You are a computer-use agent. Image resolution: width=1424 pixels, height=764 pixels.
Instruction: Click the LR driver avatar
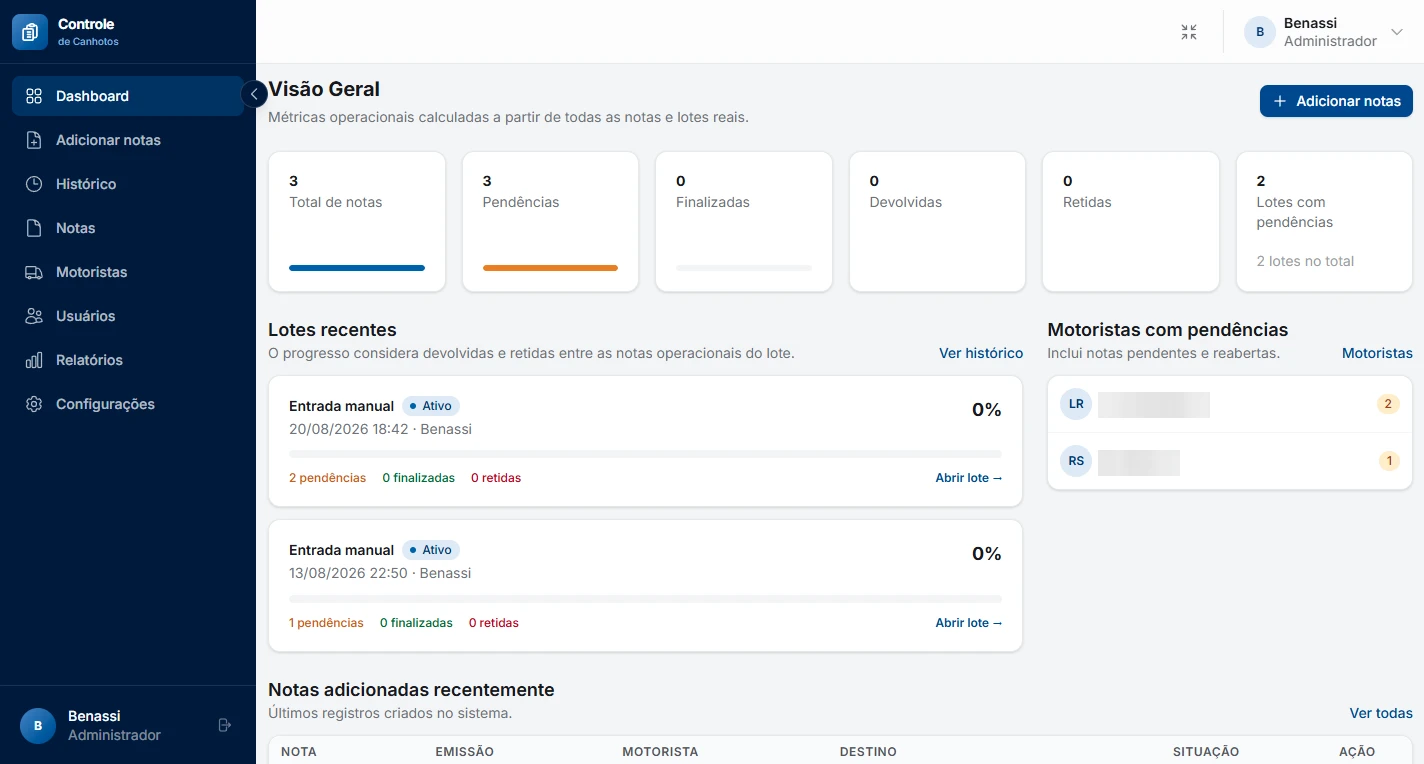[1076, 404]
